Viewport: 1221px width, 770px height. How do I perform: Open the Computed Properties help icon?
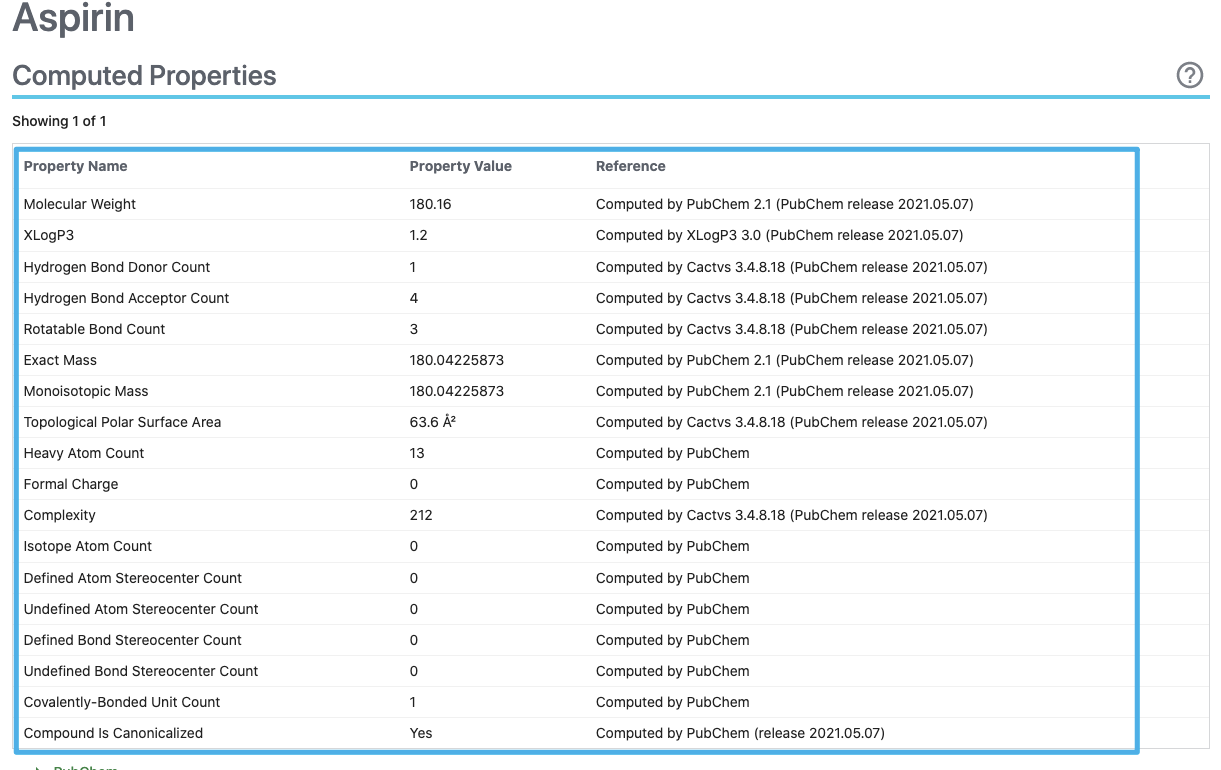[1189, 75]
